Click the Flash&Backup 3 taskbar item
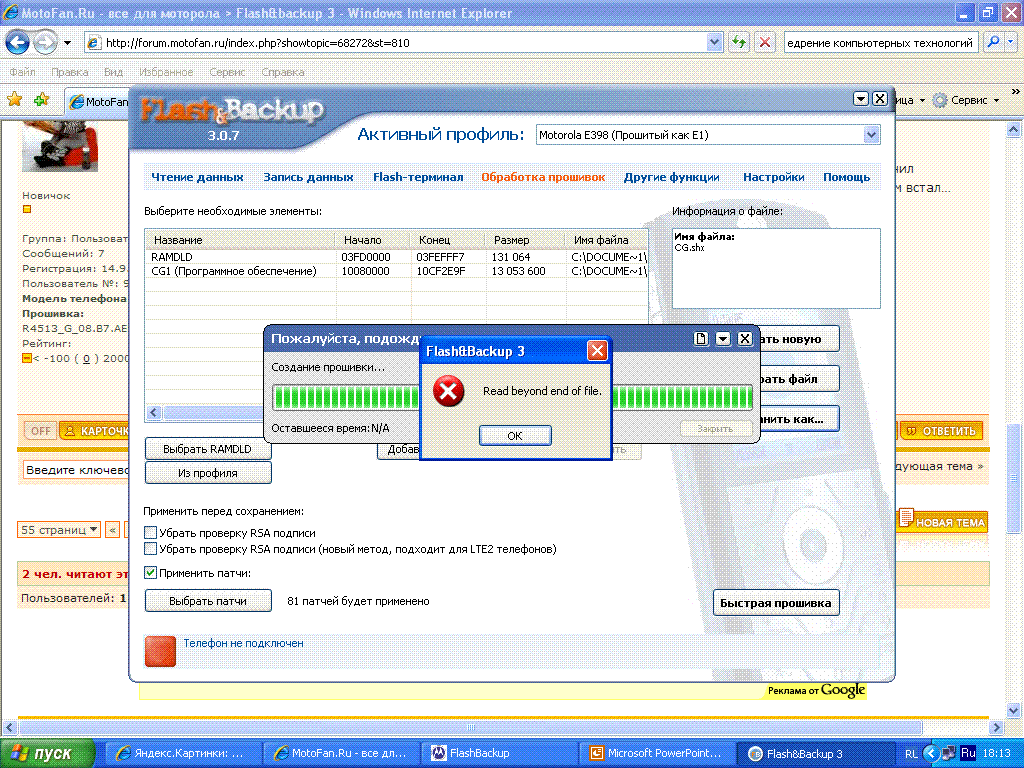1024x768 pixels. pyautogui.click(x=816, y=753)
